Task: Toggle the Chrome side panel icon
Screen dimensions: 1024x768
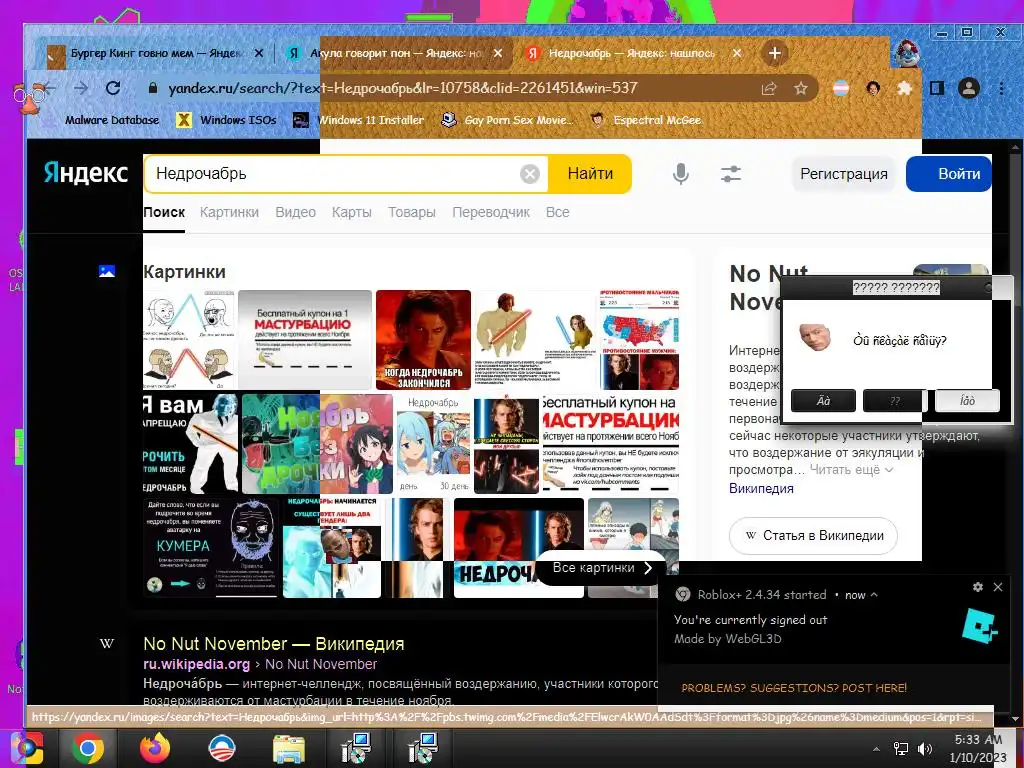Action: (937, 88)
